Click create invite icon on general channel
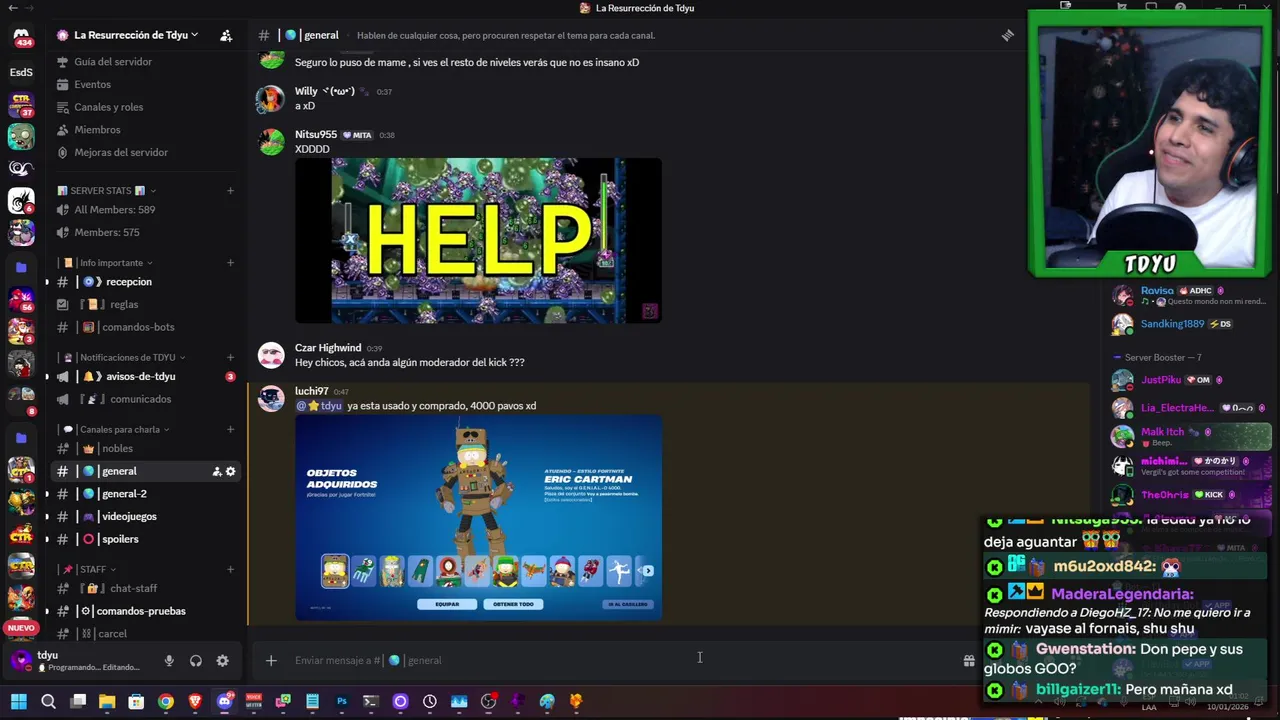This screenshot has width=1280, height=720. point(216,471)
